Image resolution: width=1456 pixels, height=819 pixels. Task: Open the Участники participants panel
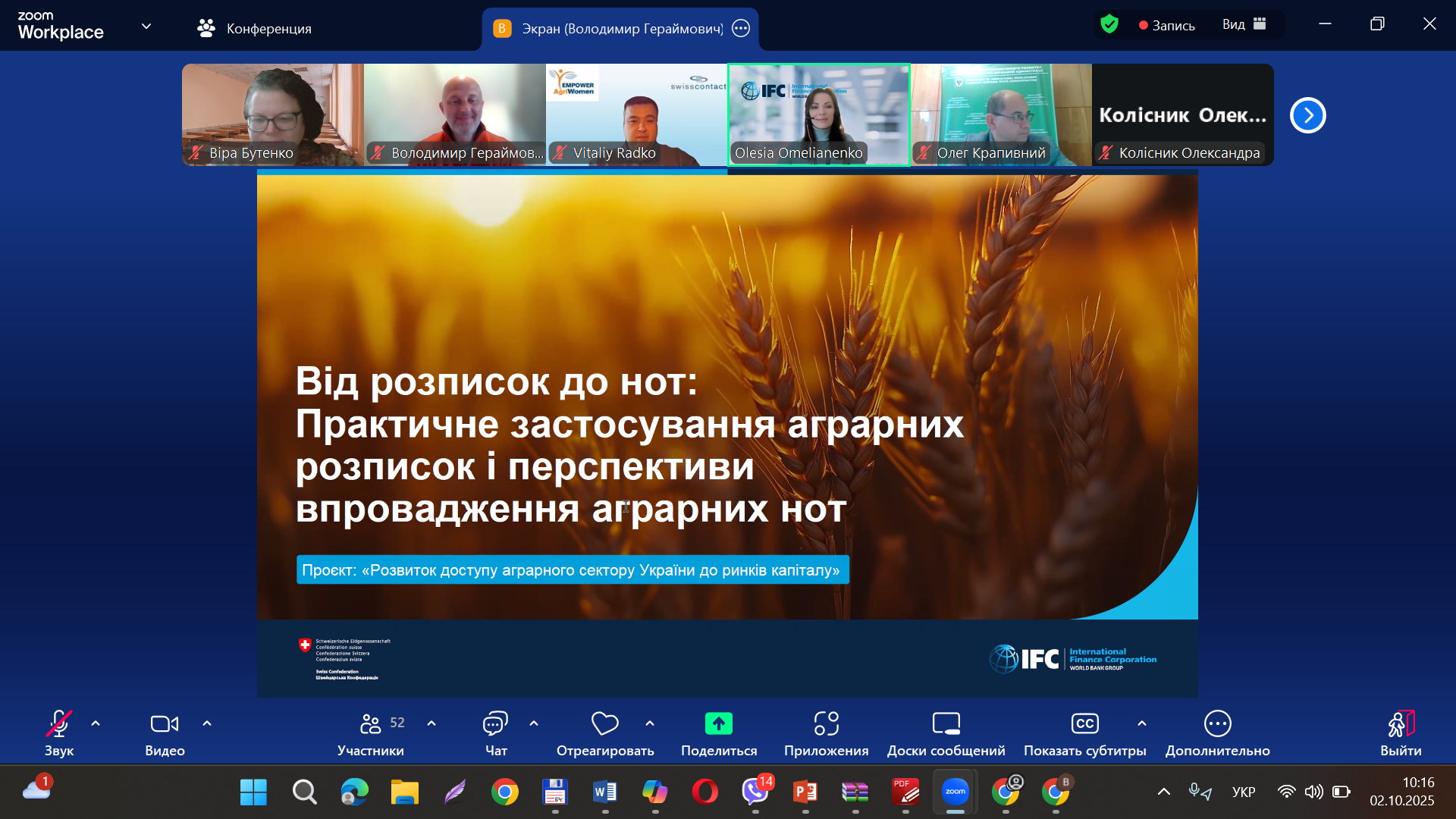coord(371,733)
